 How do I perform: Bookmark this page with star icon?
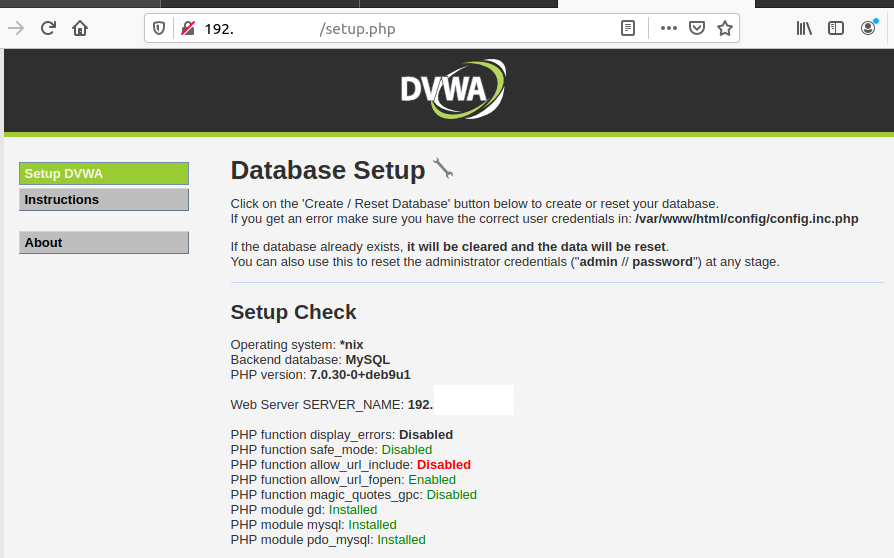point(725,28)
